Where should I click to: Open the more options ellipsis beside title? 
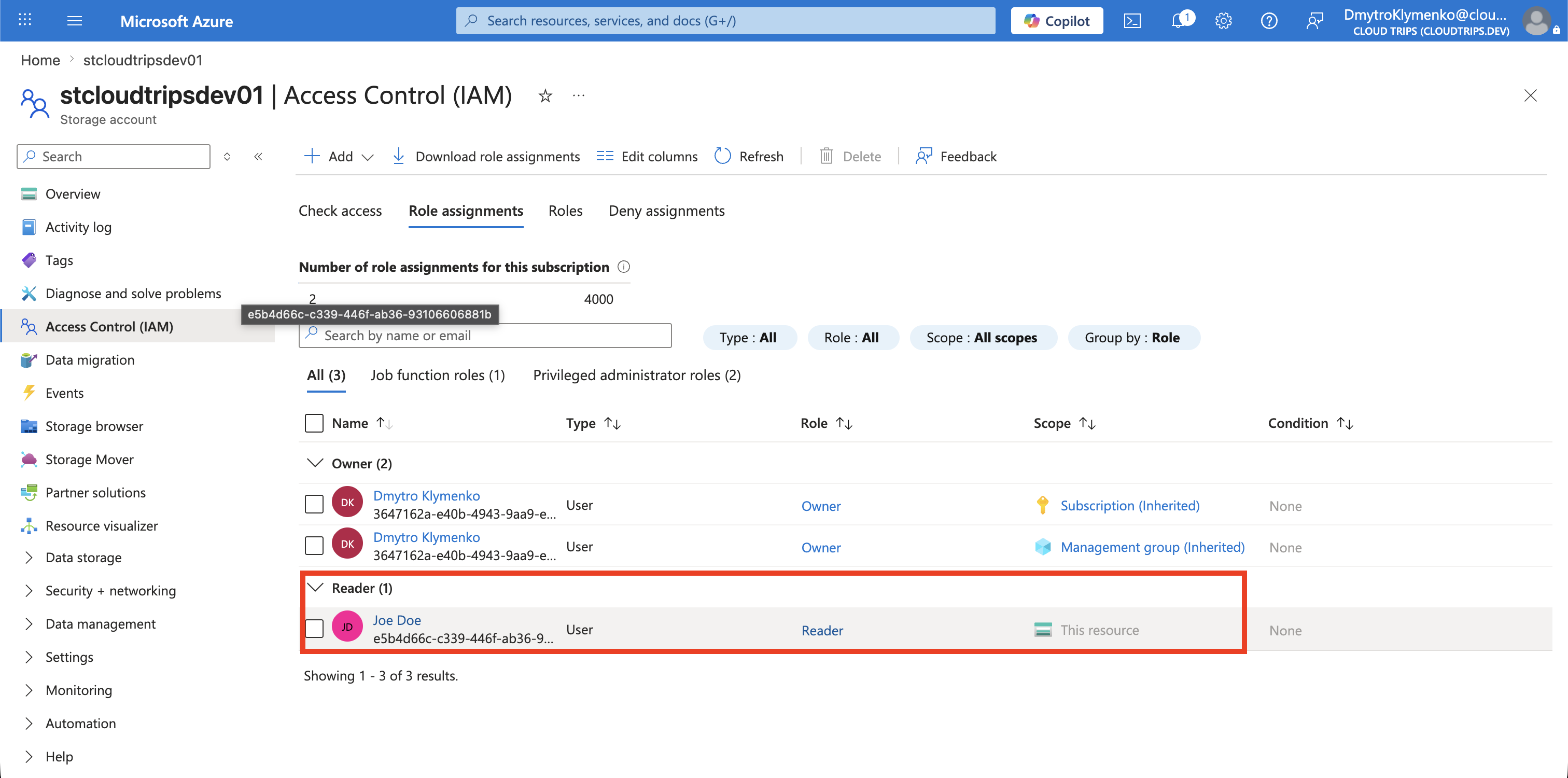578,95
